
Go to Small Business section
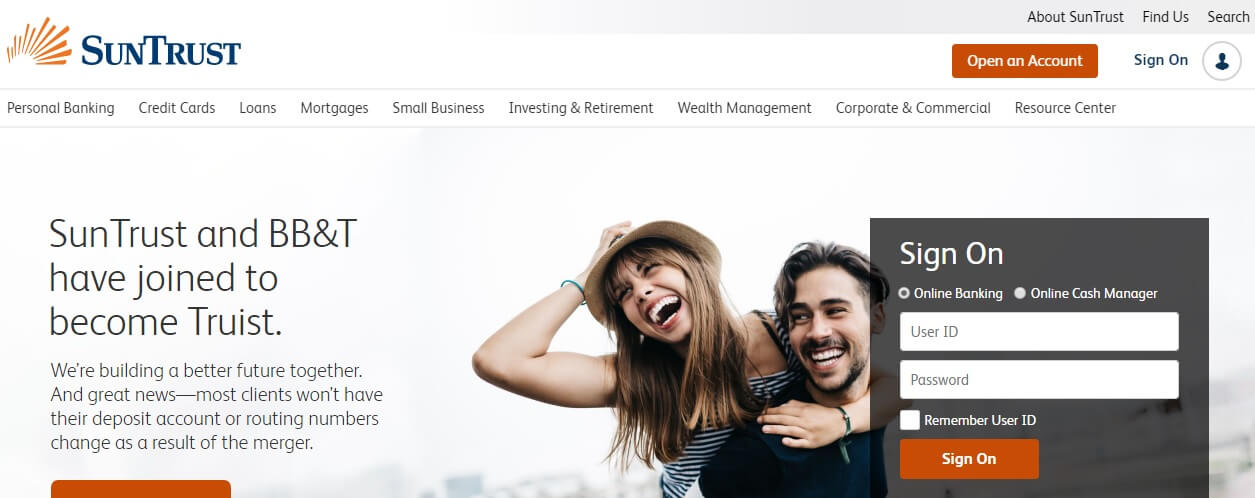point(438,108)
